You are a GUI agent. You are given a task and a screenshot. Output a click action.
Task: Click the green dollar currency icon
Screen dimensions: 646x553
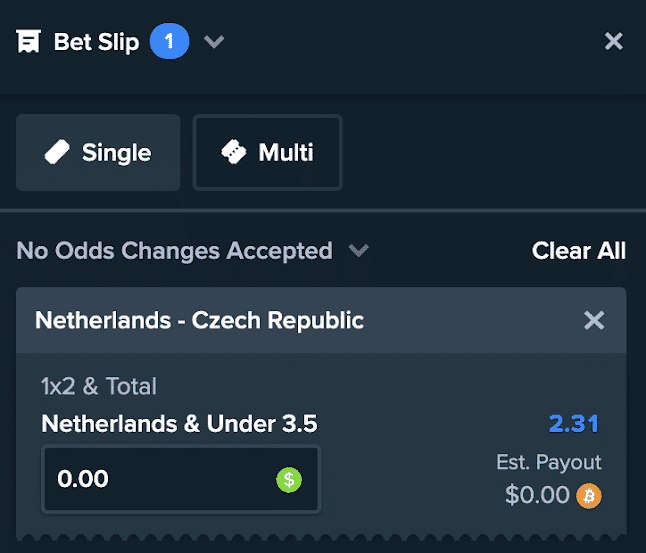pyautogui.click(x=289, y=480)
